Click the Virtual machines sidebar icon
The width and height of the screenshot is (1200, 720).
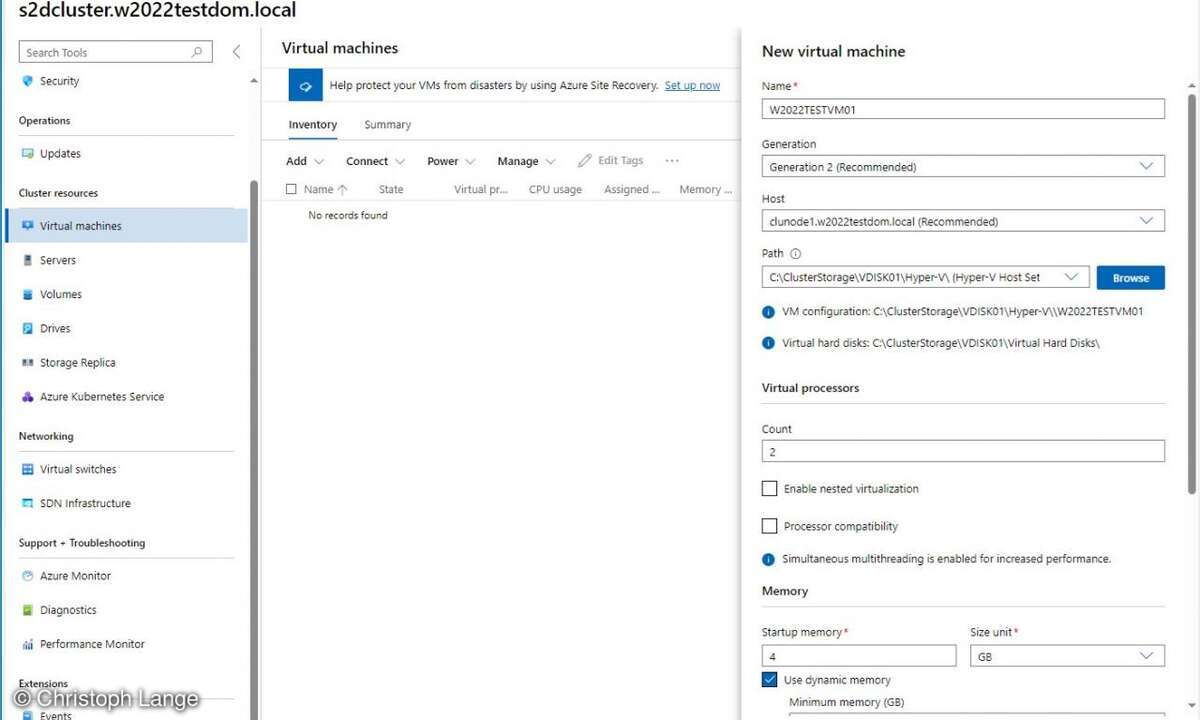click(27, 226)
